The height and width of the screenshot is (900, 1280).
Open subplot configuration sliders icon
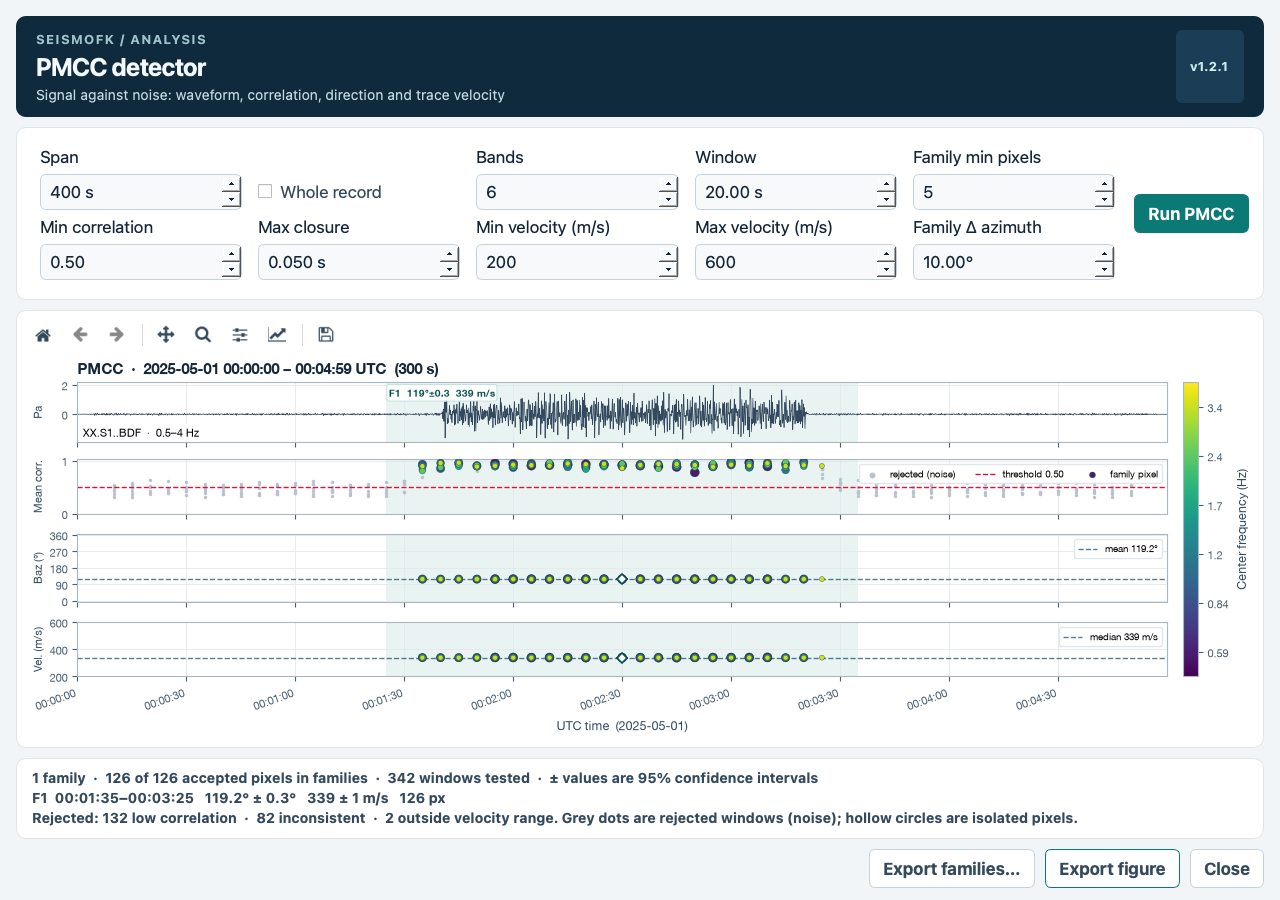240,335
